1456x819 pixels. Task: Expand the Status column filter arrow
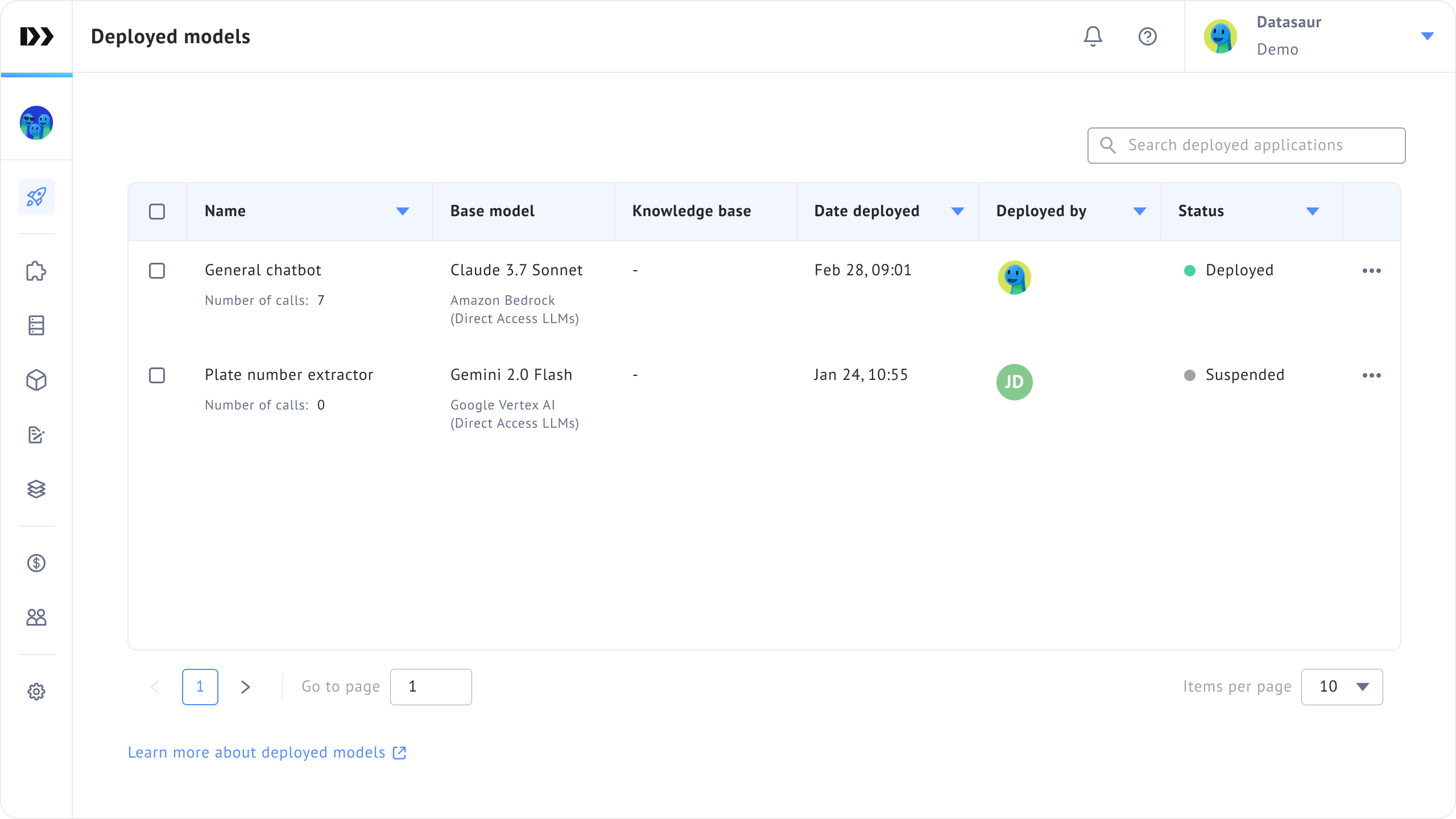point(1313,212)
